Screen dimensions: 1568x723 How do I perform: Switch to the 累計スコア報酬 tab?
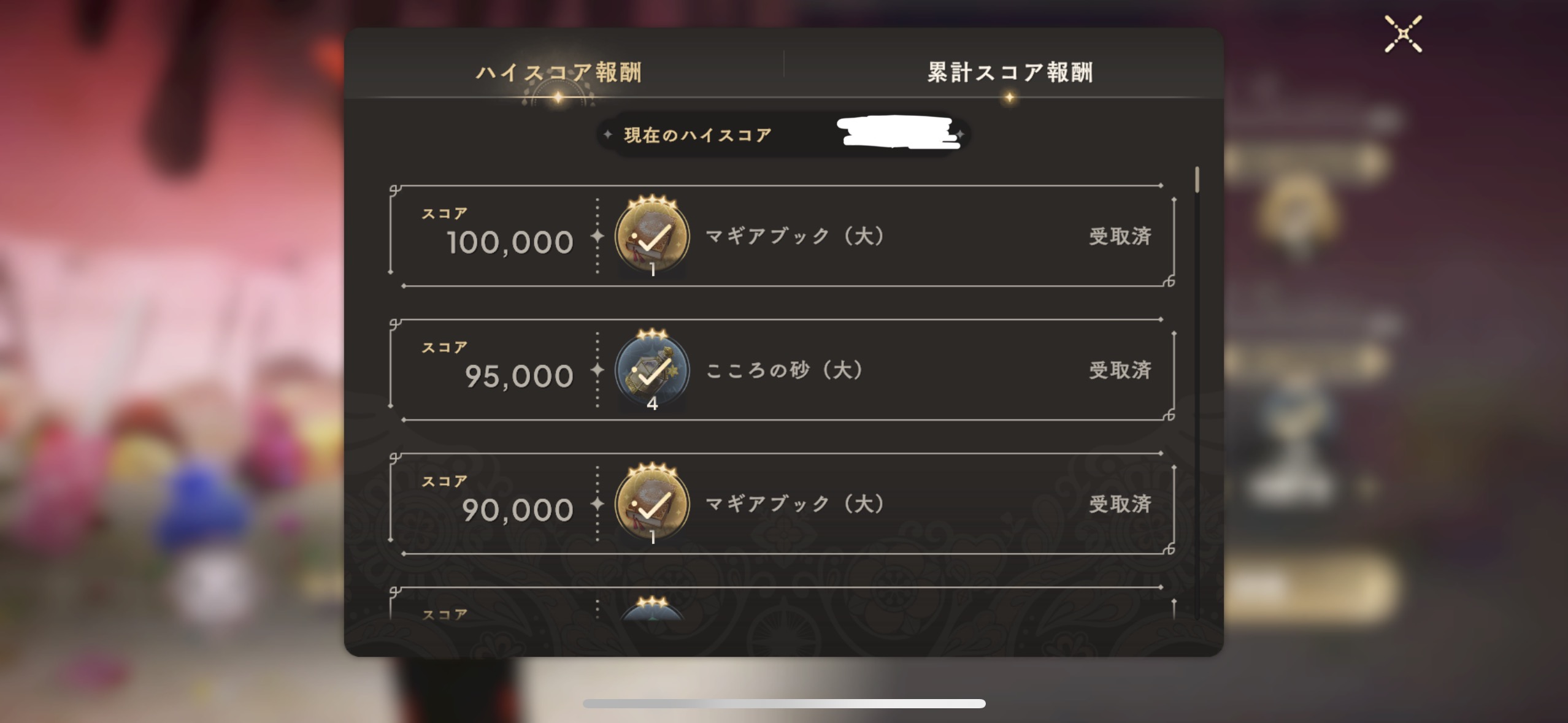[x=1010, y=72]
